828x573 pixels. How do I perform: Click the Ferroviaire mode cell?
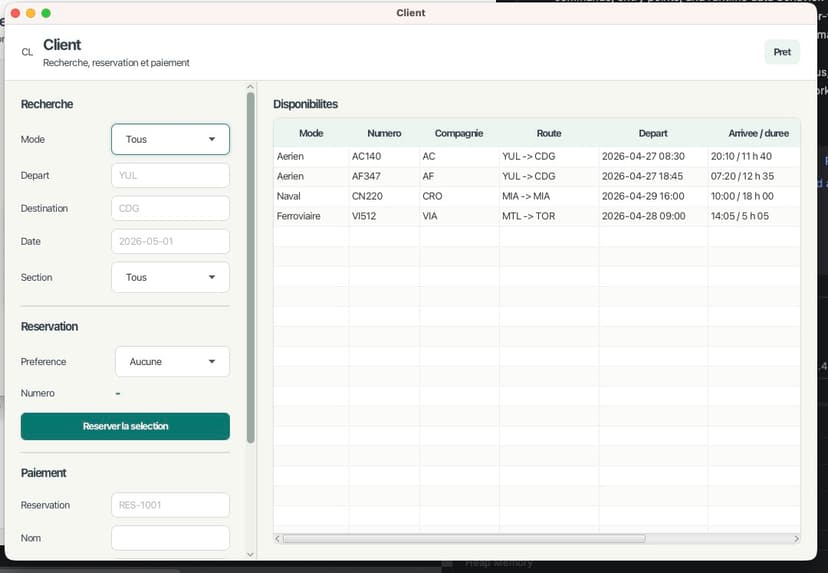[311, 216]
